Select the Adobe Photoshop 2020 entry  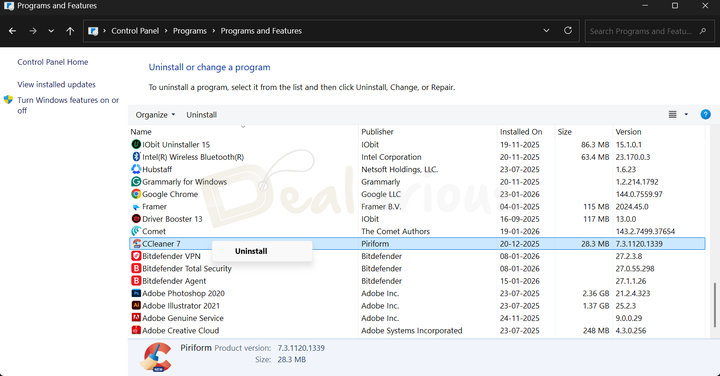pyautogui.click(x=183, y=293)
